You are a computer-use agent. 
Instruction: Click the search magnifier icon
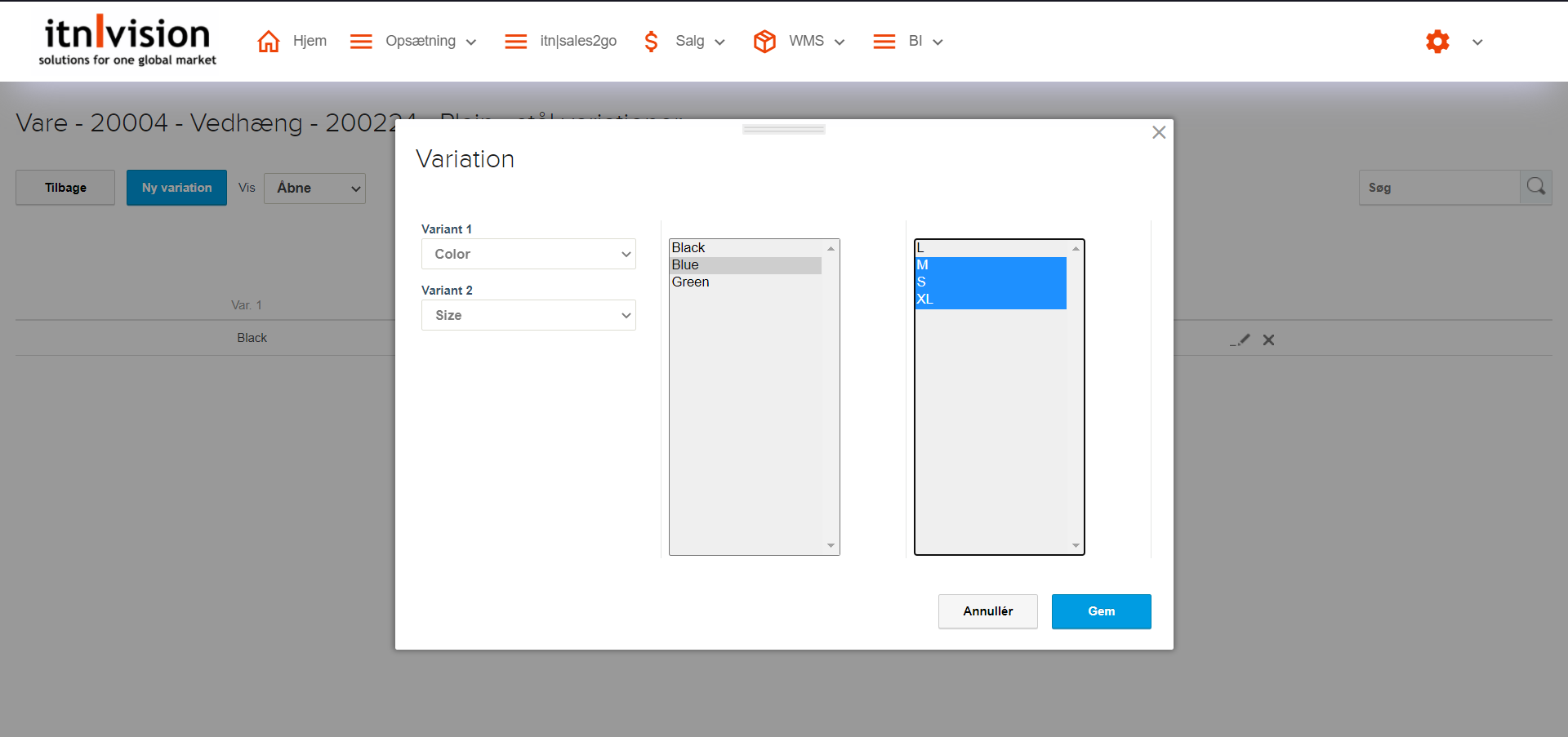click(x=1535, y=187)
